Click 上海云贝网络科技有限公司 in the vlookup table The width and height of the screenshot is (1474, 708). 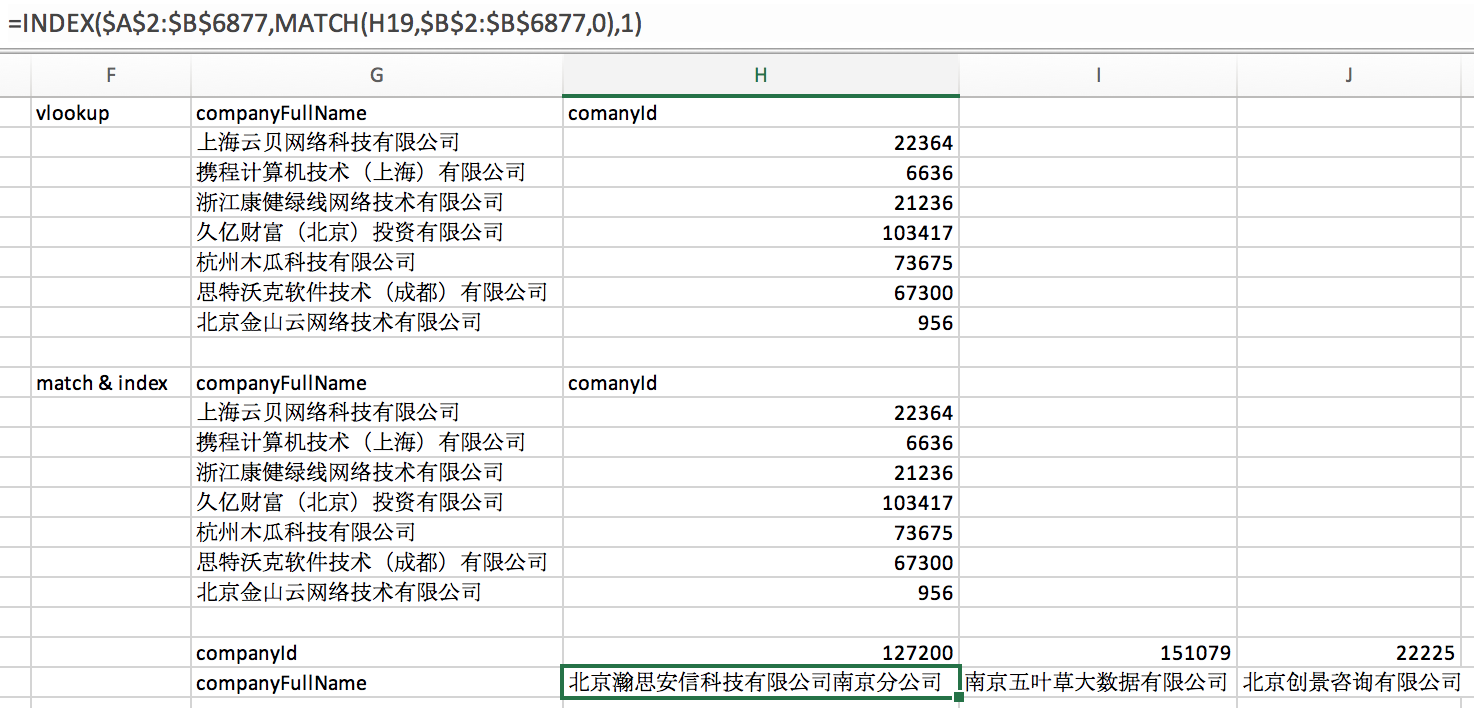click(x=376, y=143)
